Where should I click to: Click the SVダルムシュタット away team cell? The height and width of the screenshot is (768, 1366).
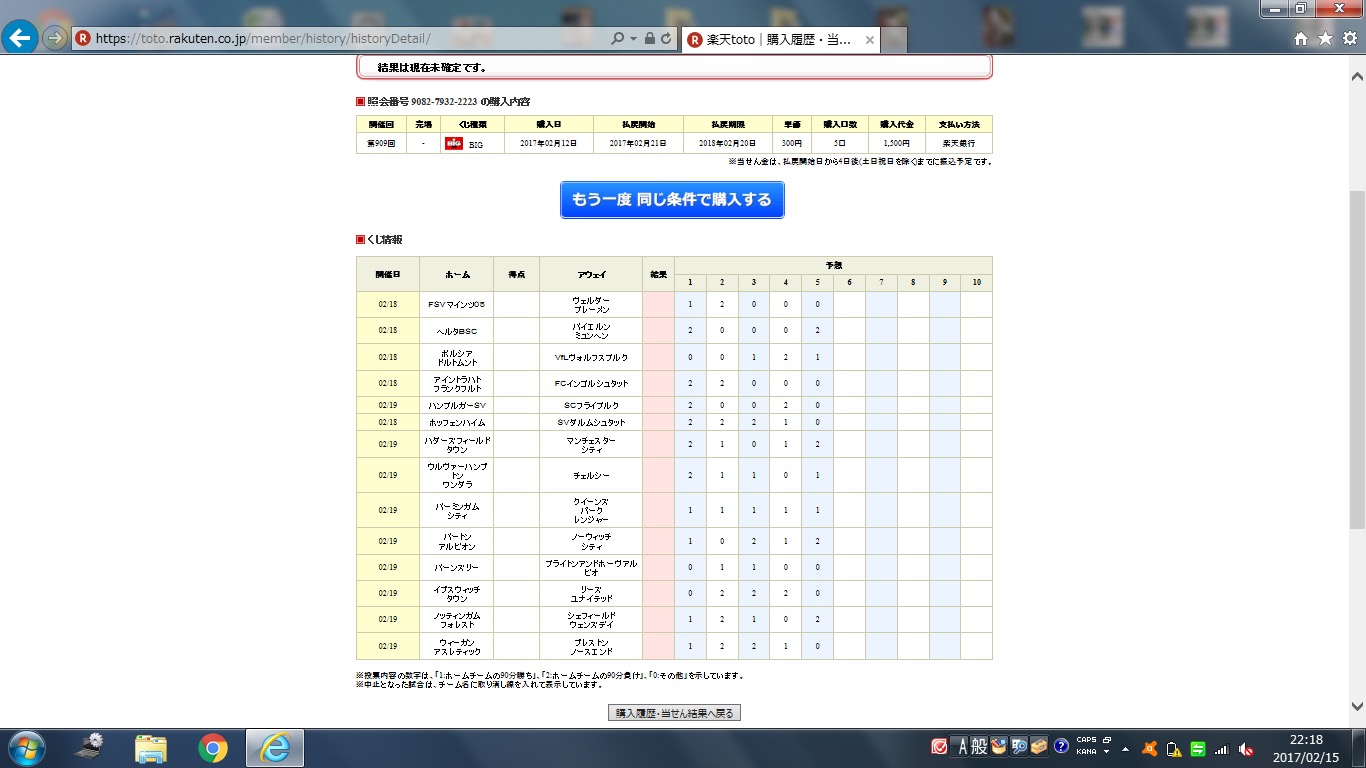coord(591,422)
